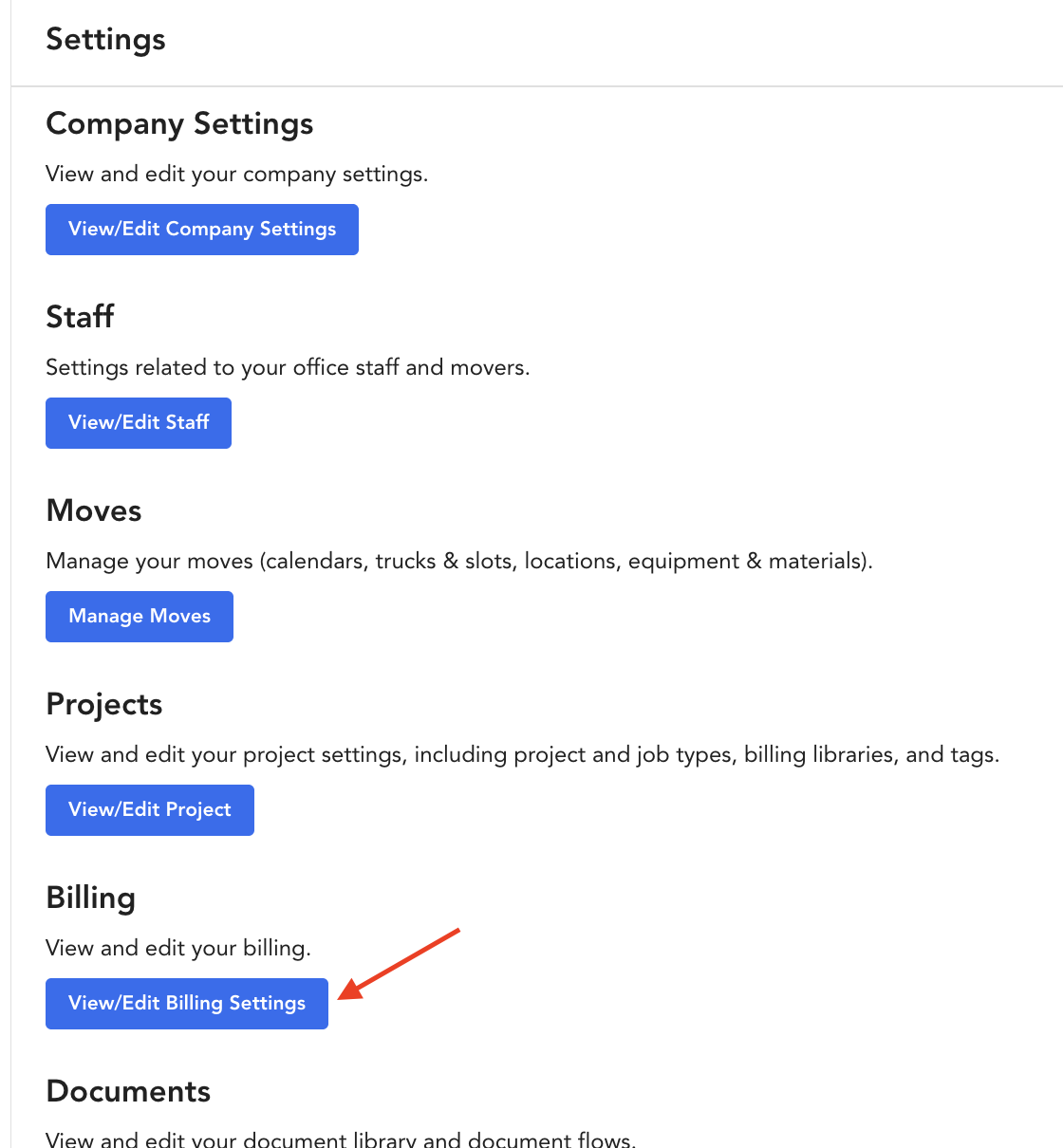The height and width of the screenshot is (1148, 1063).
Task: Open View/Edit Company Settings
Action: 202,230
